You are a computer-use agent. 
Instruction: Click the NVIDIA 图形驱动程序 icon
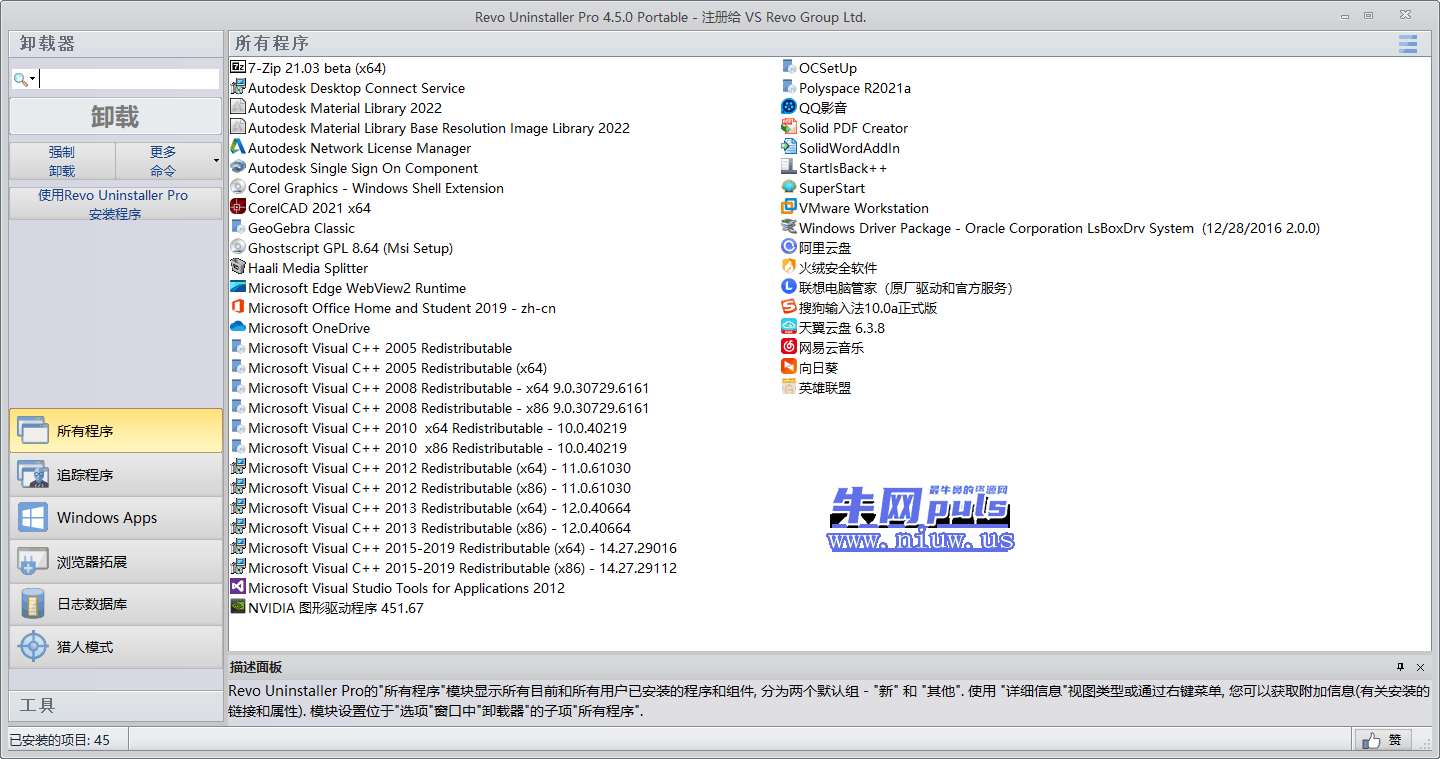coord(238,607)
